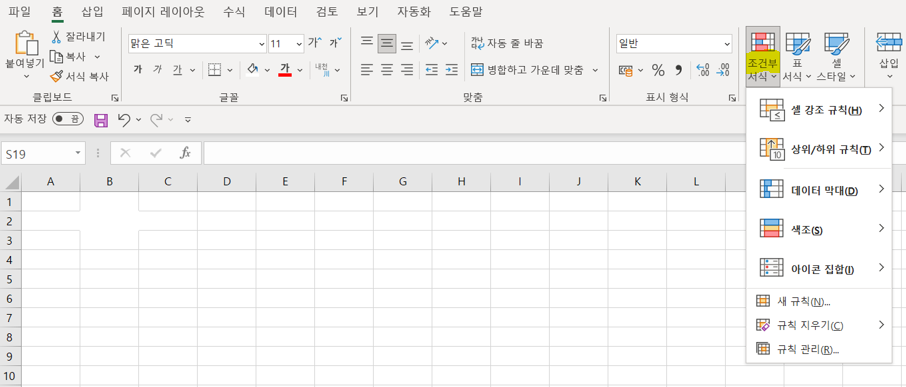Increase the indent

click(452, 70)
